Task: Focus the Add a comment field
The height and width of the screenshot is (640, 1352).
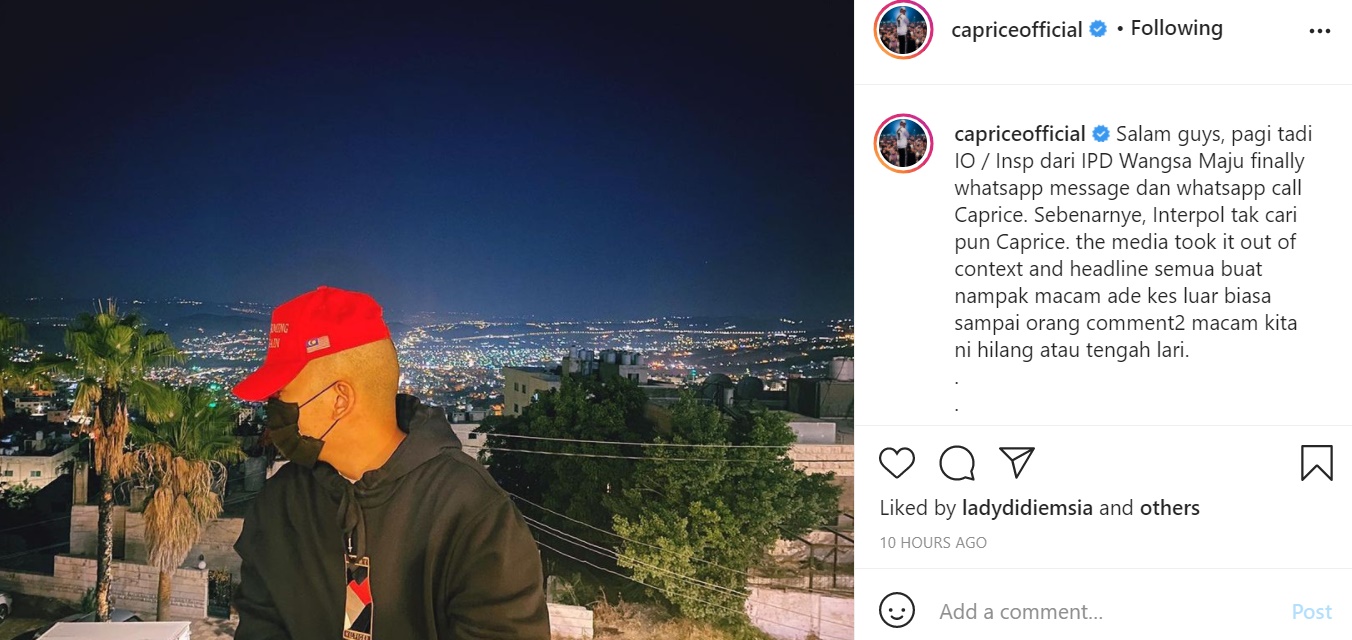Action: 1100,611
